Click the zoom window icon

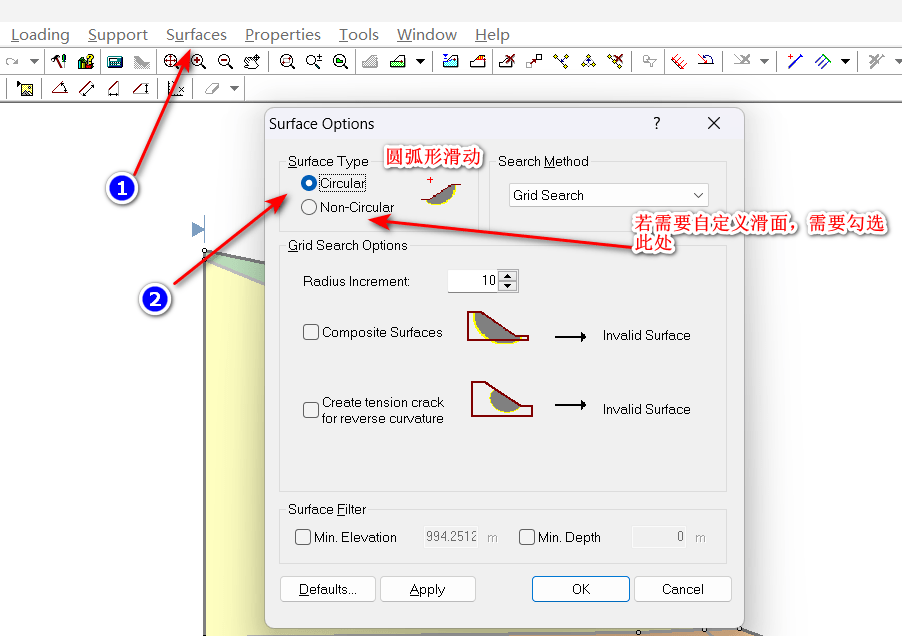pyautogui.click(x=287, y=61)
